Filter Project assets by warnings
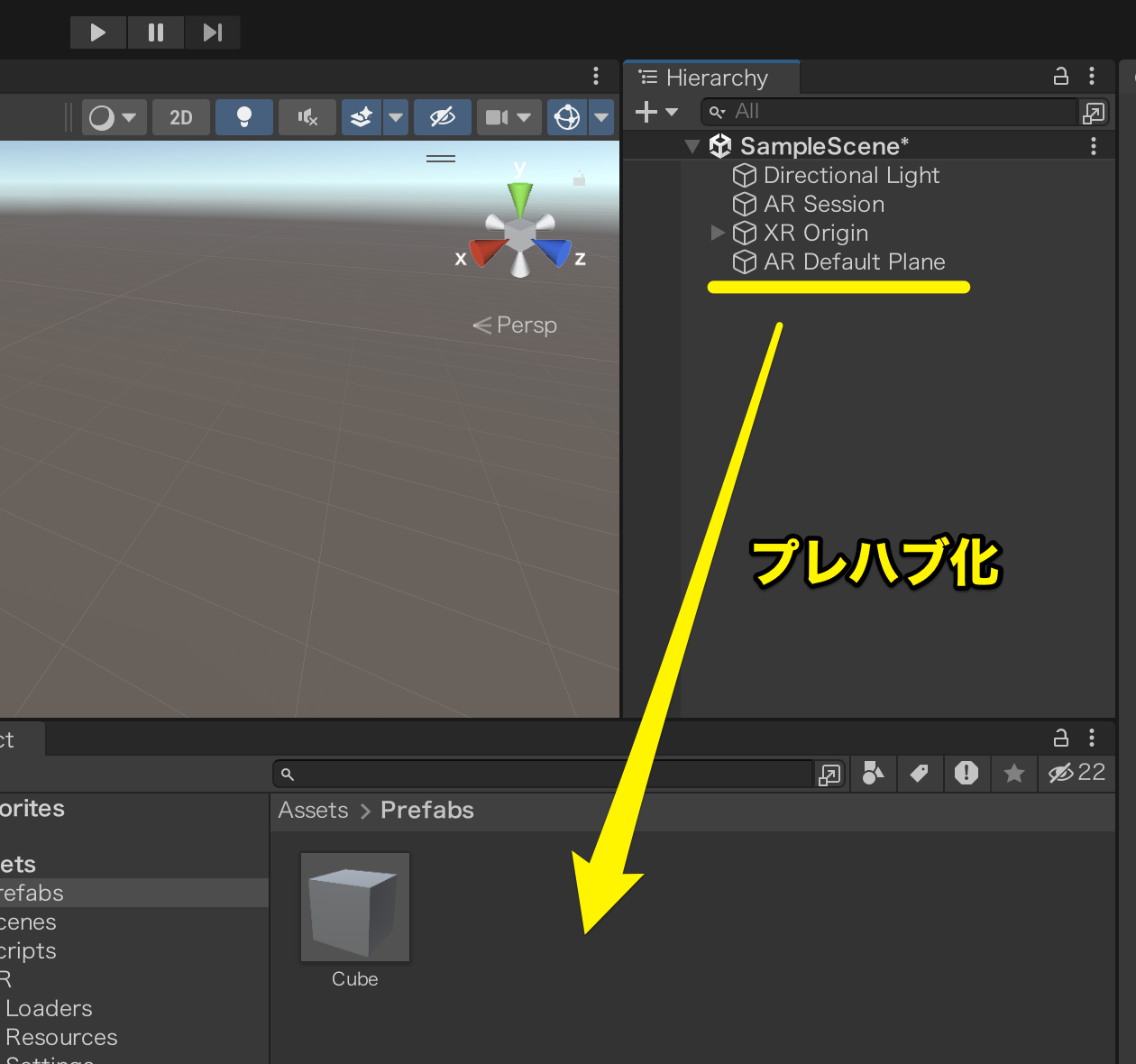The image size is (1136, 1064). (967, 774)
